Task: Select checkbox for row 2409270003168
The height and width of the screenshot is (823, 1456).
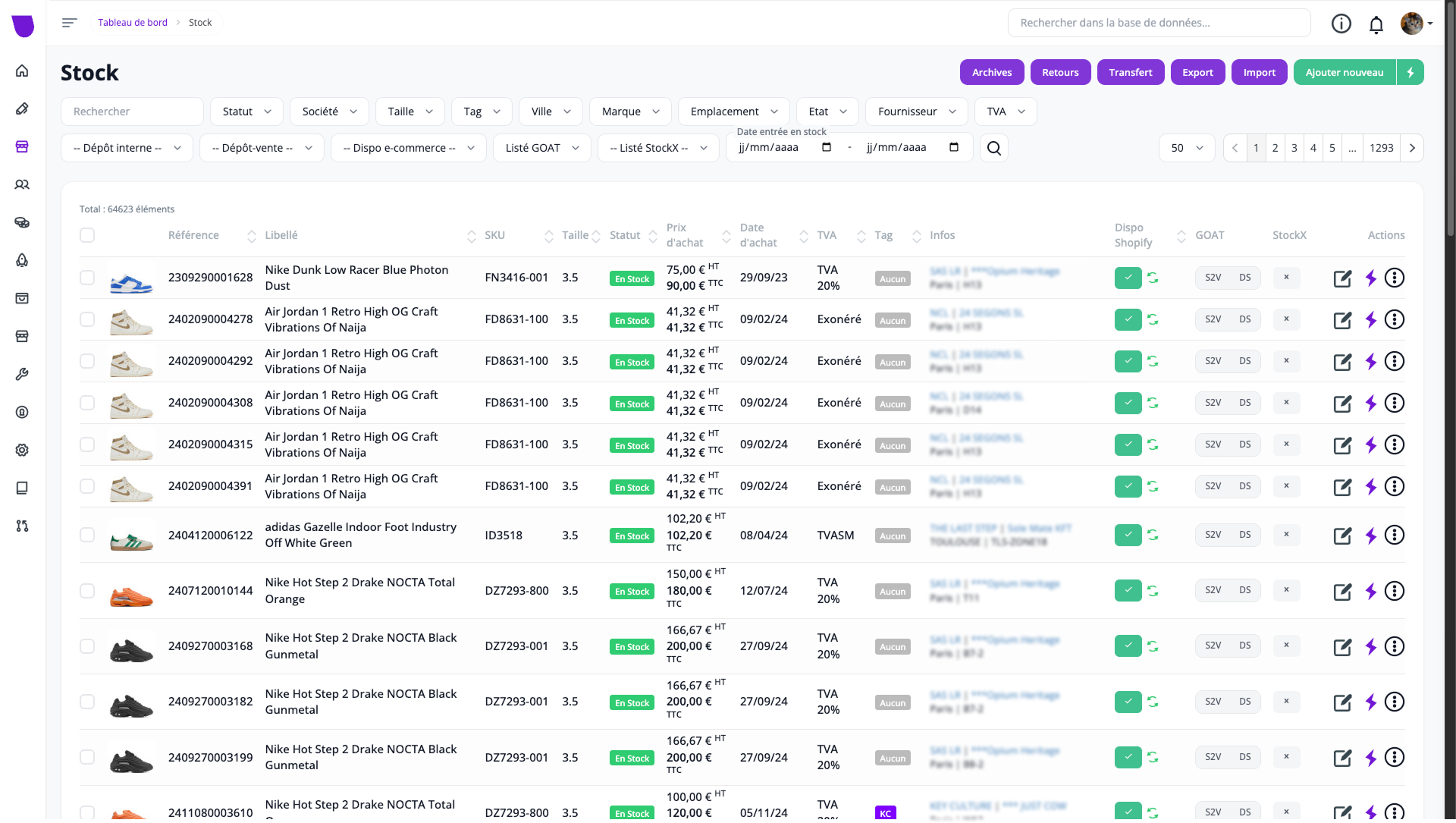Action: tap(87, 646)
